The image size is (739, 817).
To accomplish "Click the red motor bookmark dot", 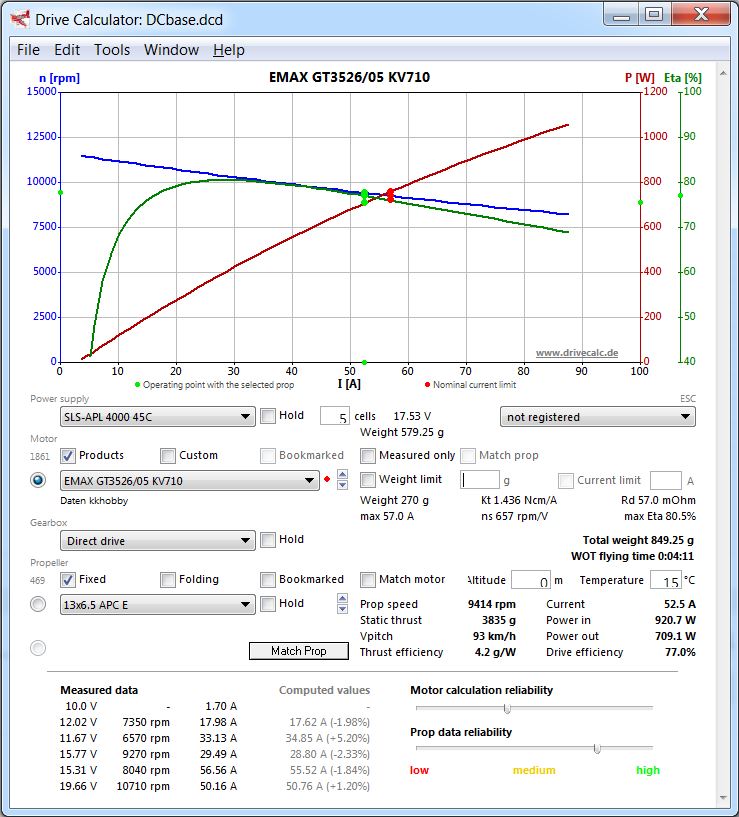I will click(x=327, y=481).
